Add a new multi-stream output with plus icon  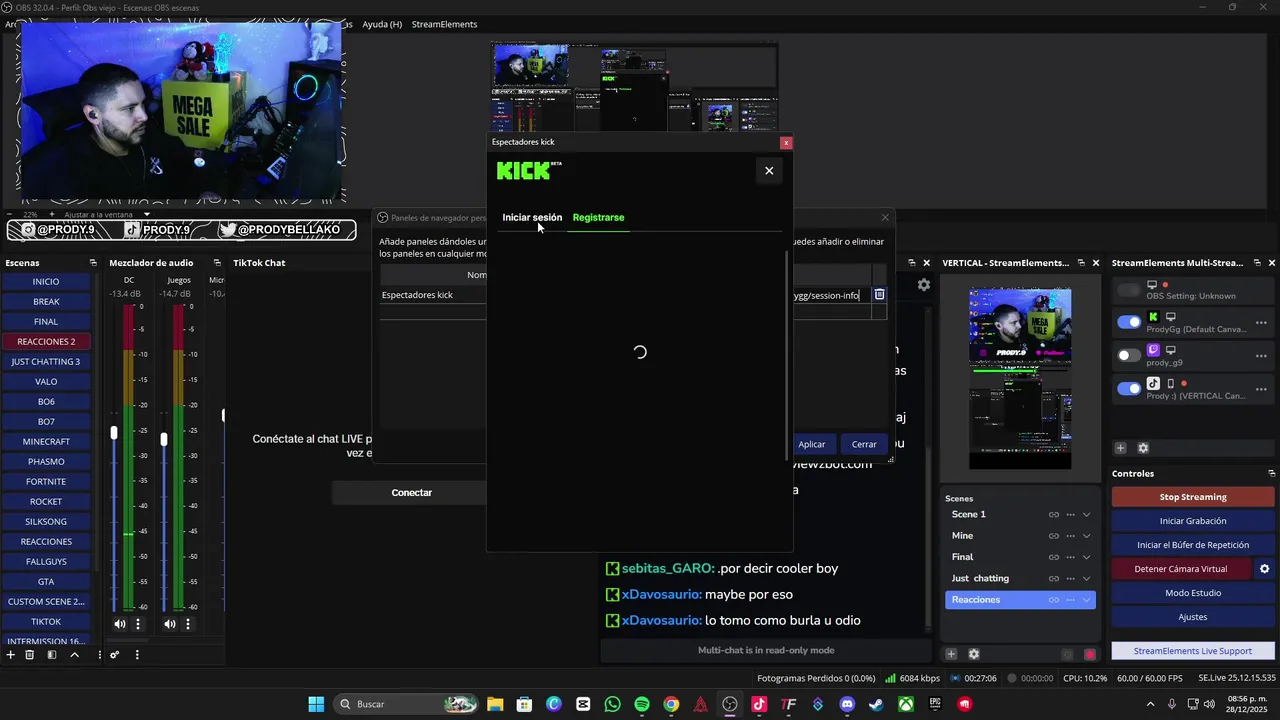(x=1120, y=448)
